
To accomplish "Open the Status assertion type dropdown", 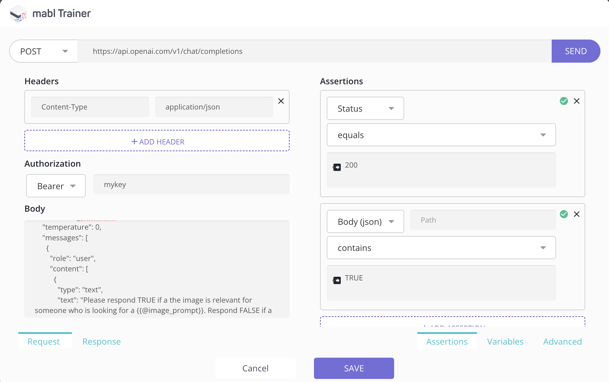I will point(365,108).
